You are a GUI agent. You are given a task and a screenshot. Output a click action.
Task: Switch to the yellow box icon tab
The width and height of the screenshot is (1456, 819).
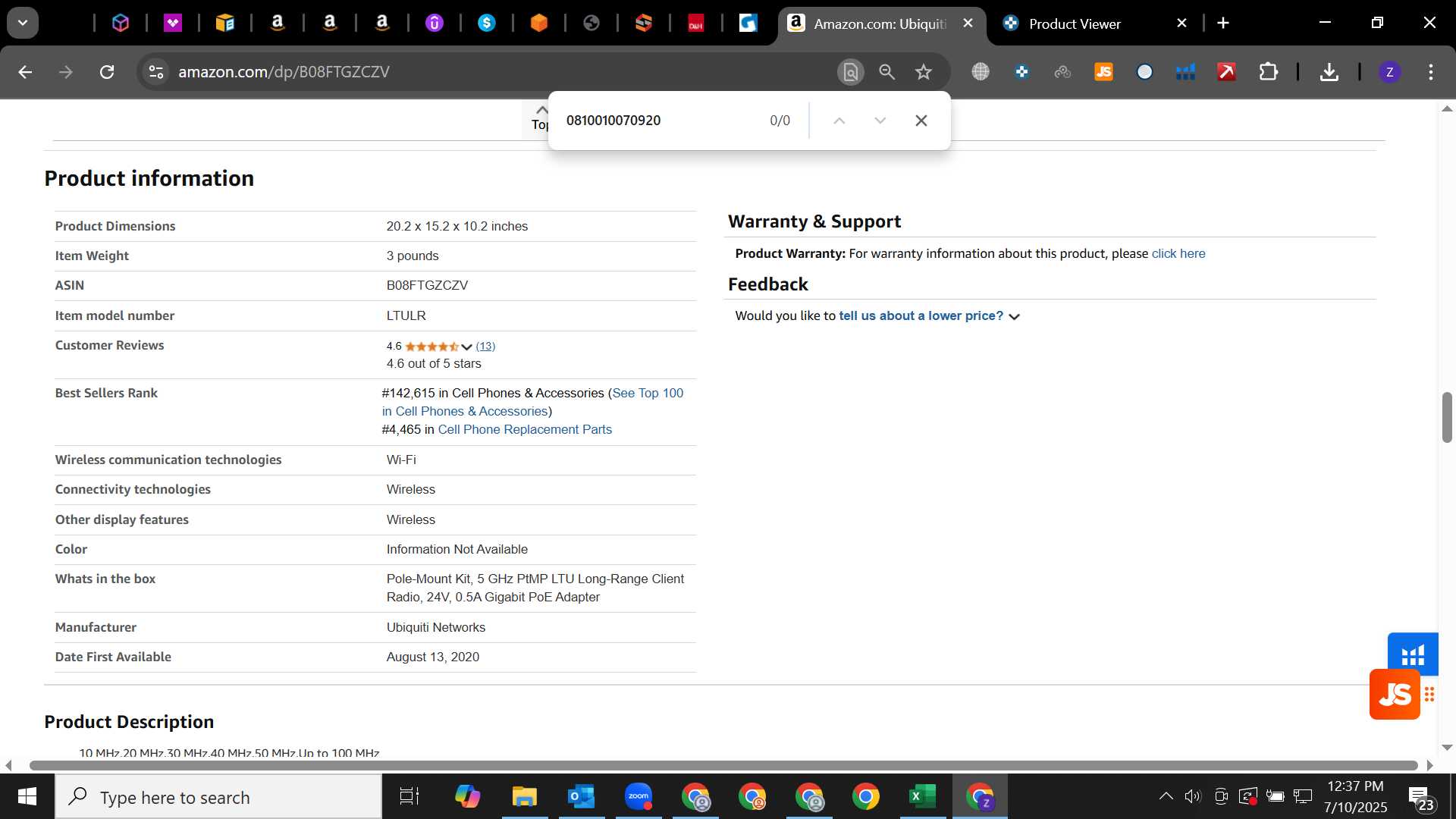click(225, 24)
